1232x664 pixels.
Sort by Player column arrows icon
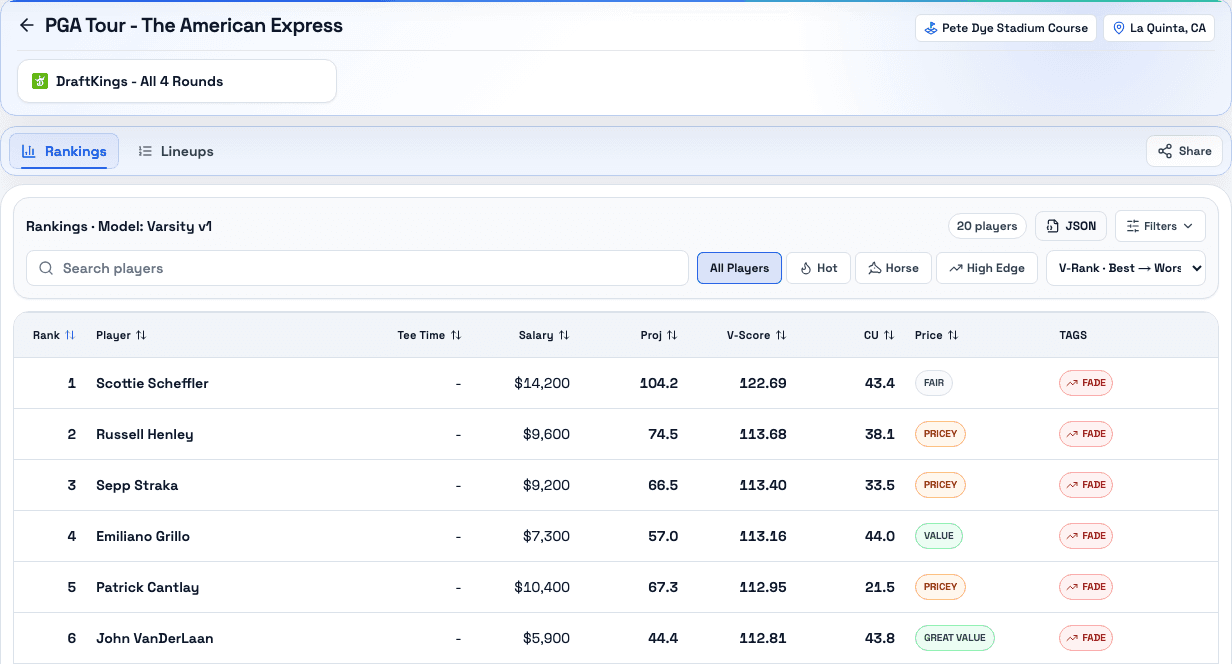click(141, 335)
